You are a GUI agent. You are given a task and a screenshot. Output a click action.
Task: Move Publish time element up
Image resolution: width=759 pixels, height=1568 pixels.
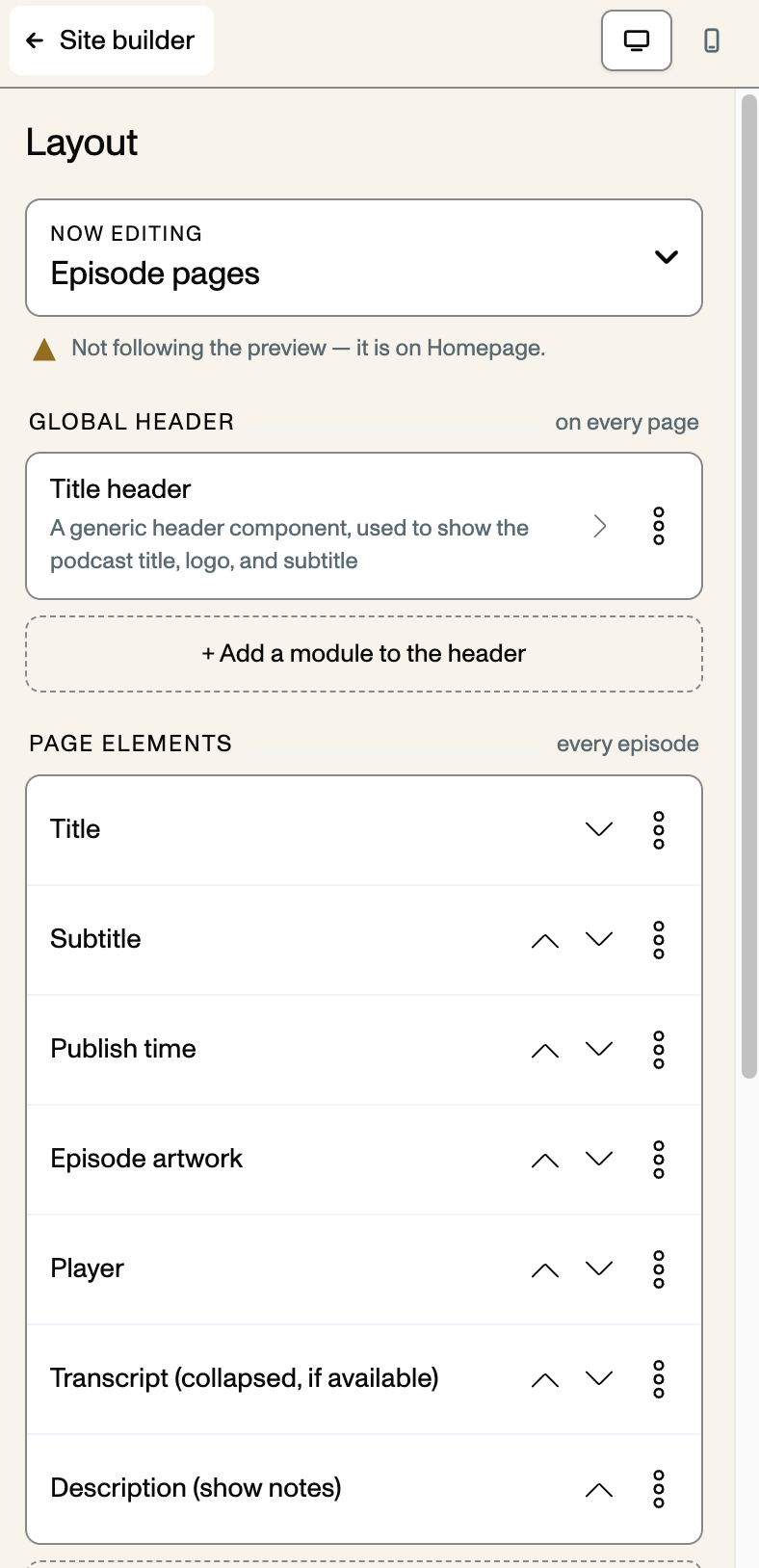pyautogui.click(x=545, y=1050)
